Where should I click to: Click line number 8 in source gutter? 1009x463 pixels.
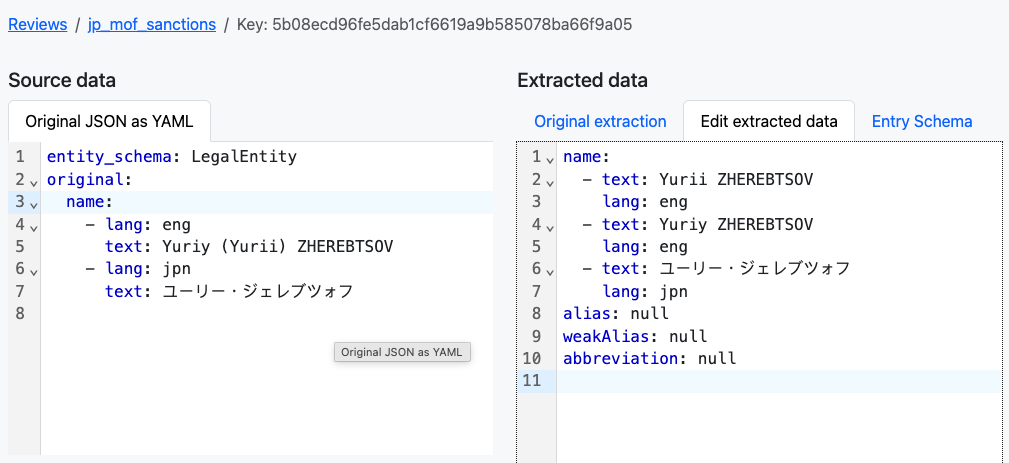coord(20,314)
